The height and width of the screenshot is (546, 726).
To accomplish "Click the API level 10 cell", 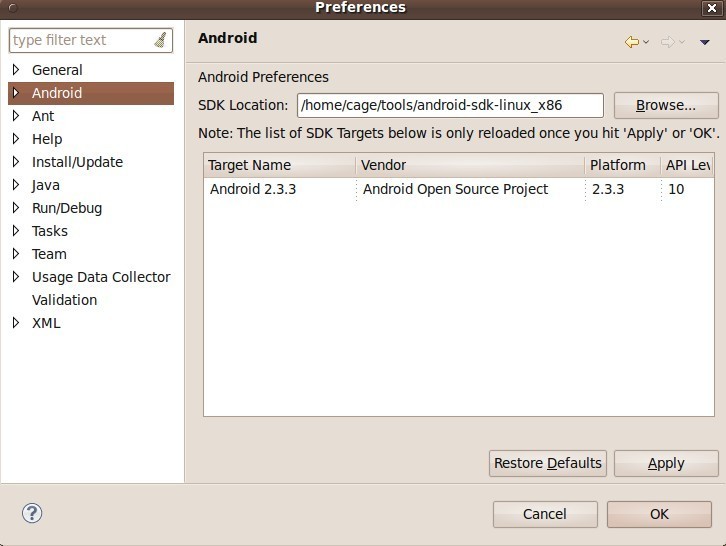I will pos(676,189).
